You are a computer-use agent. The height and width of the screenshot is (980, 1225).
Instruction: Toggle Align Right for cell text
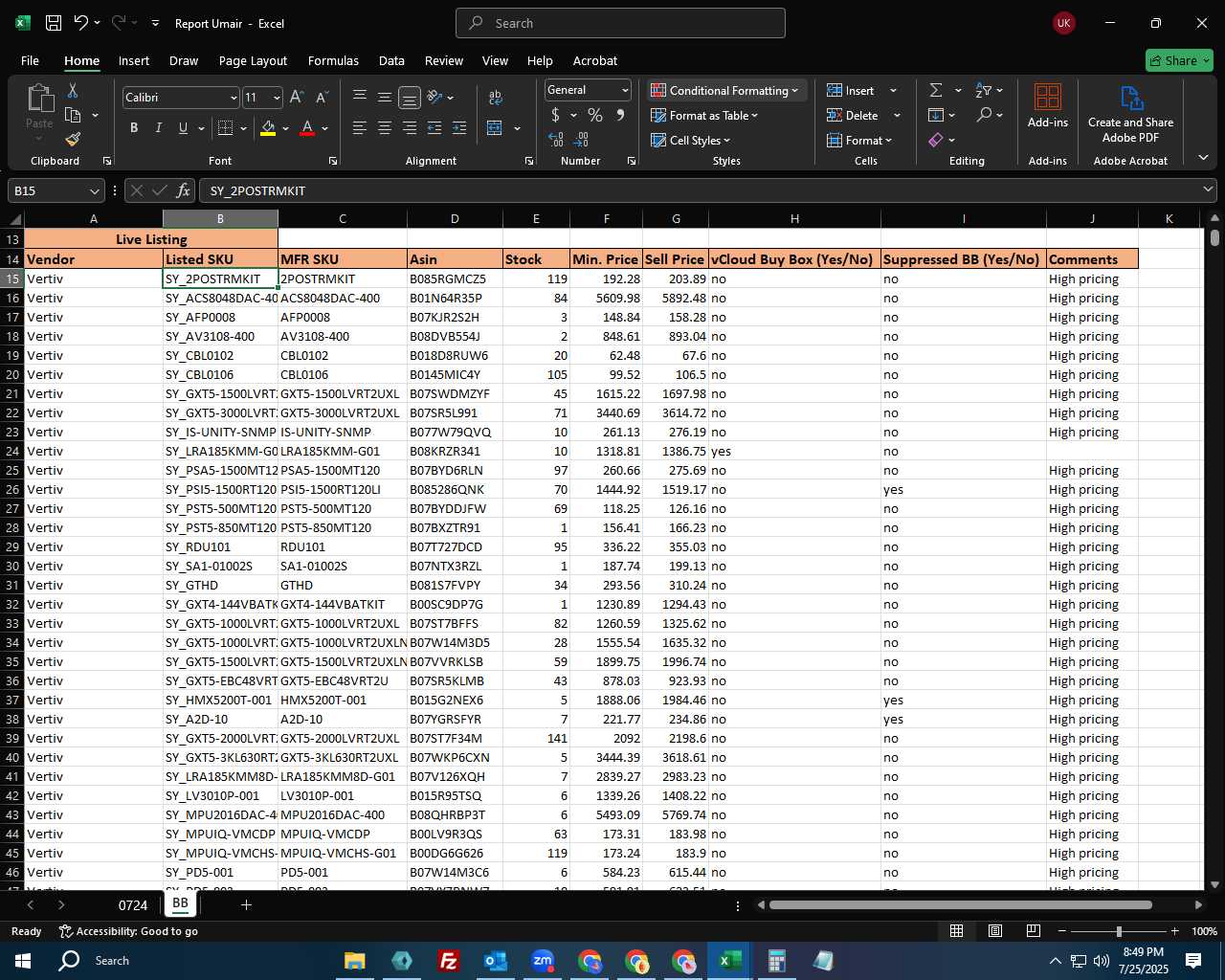pyautogui.click(x=410, y=128)
